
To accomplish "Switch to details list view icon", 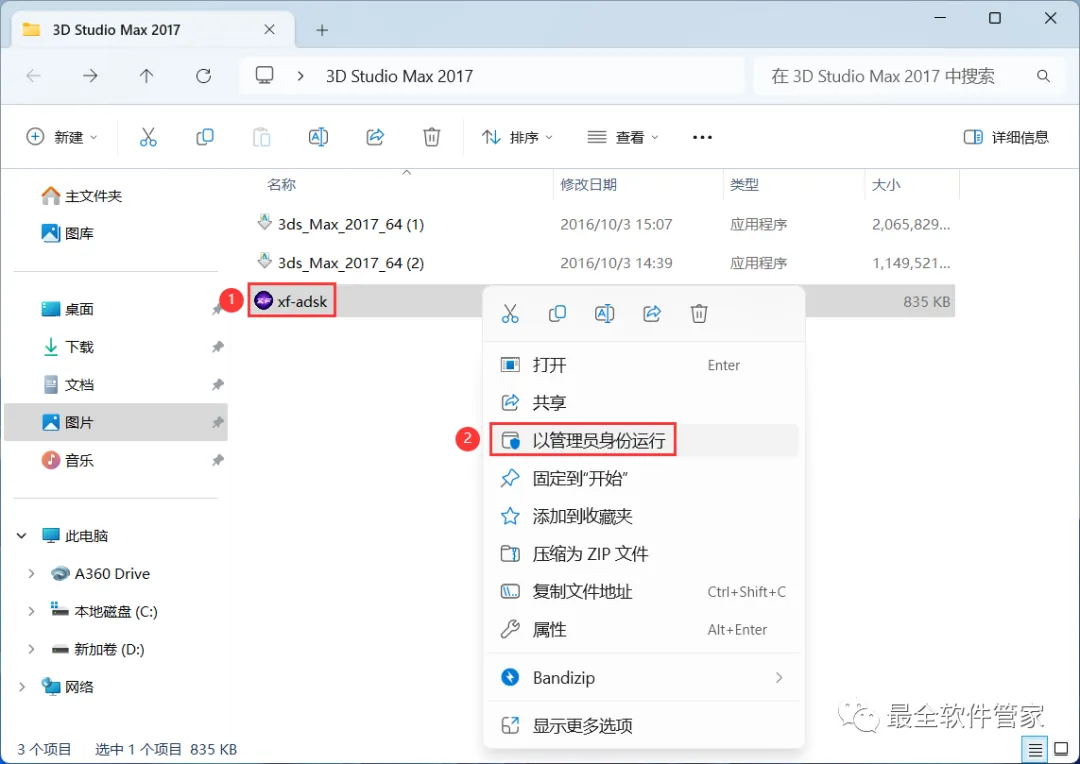I will pyautogui.click(x=1035, y=749).
